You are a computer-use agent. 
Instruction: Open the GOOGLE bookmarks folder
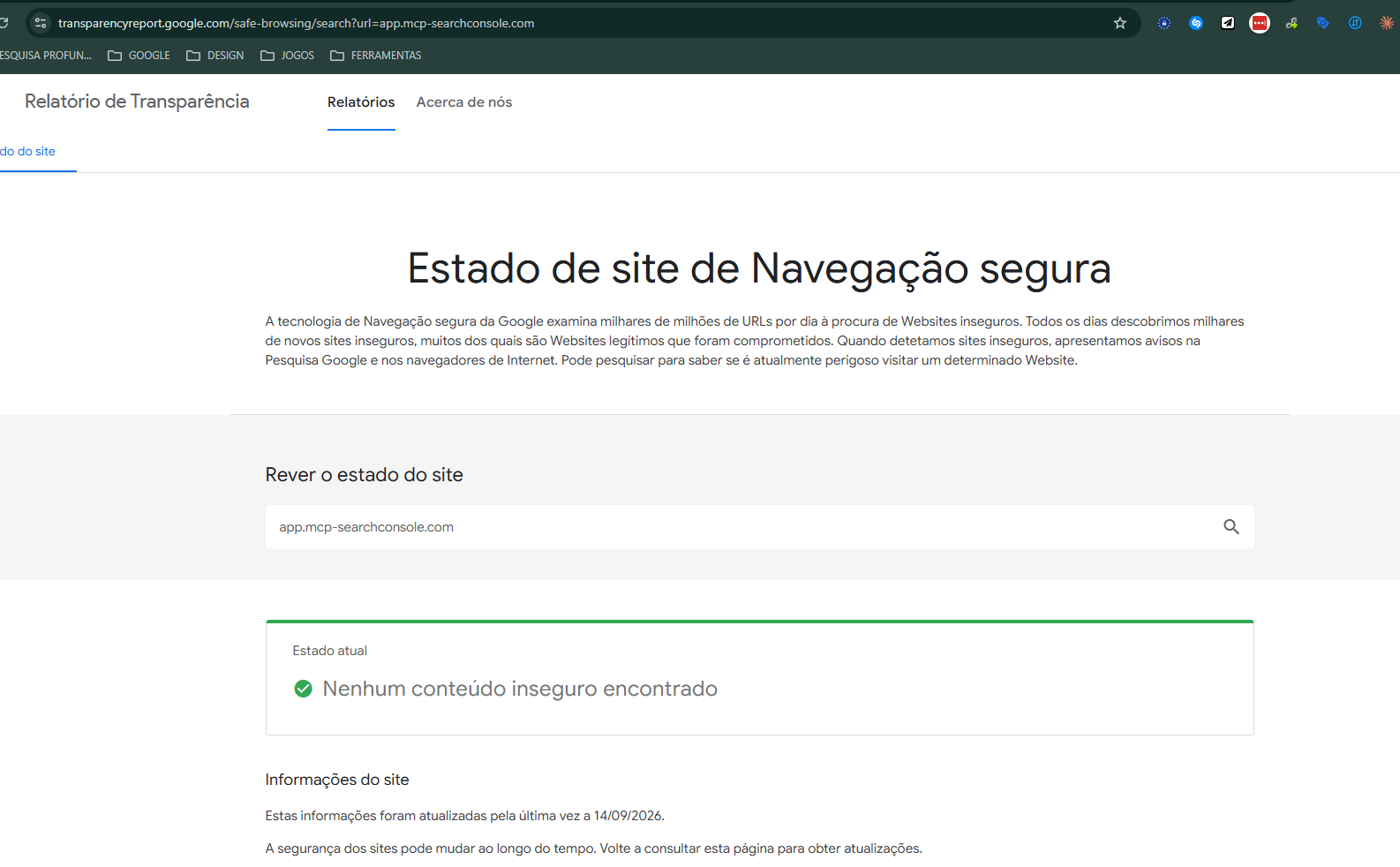[139, 56]
